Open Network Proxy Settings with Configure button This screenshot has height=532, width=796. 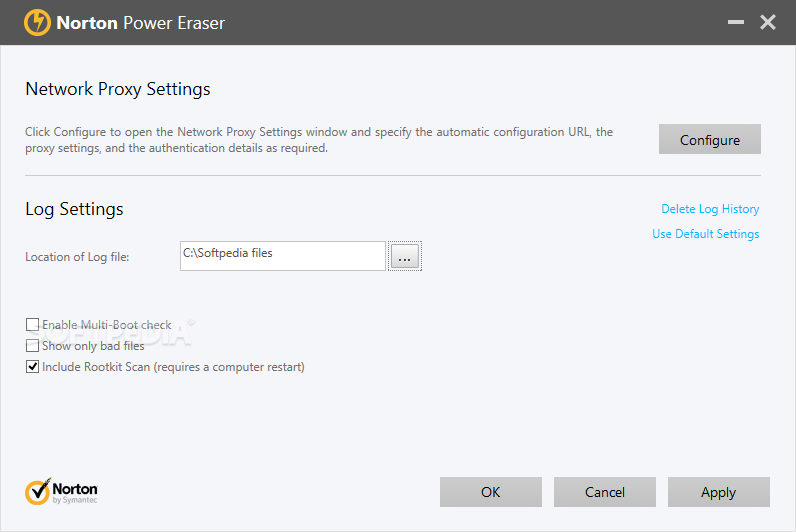tap(710, 139)
